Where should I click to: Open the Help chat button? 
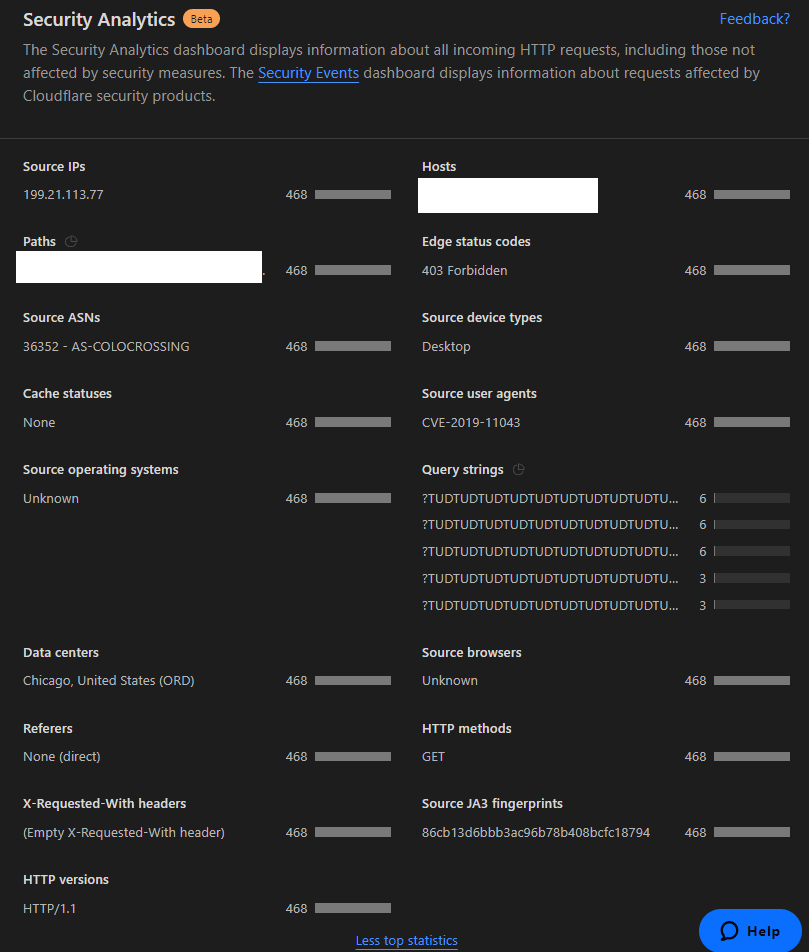point(750,931)
